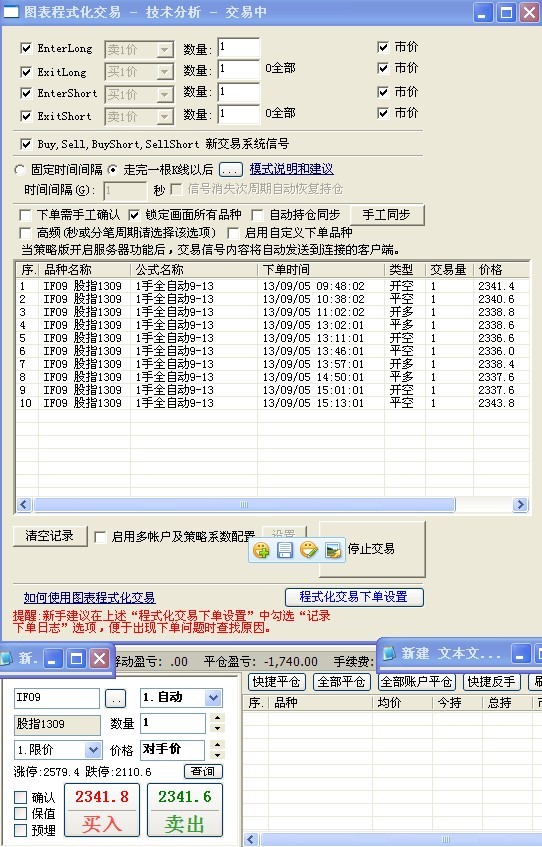Enable 下单需手工确认 checkbox
542x847 pixels.
[25, 215]
